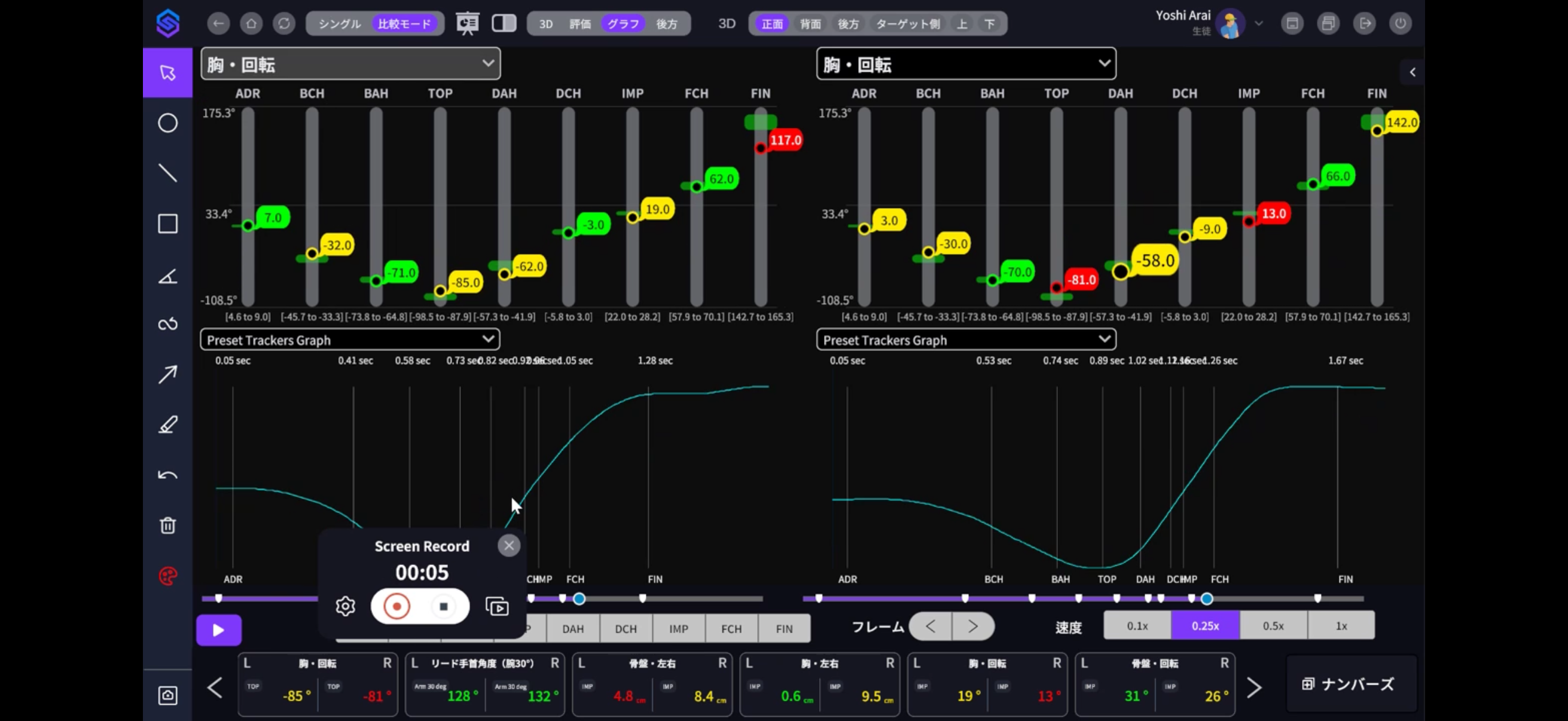
Task: Switch to シングル mode
Action: (x=339, y=24)
